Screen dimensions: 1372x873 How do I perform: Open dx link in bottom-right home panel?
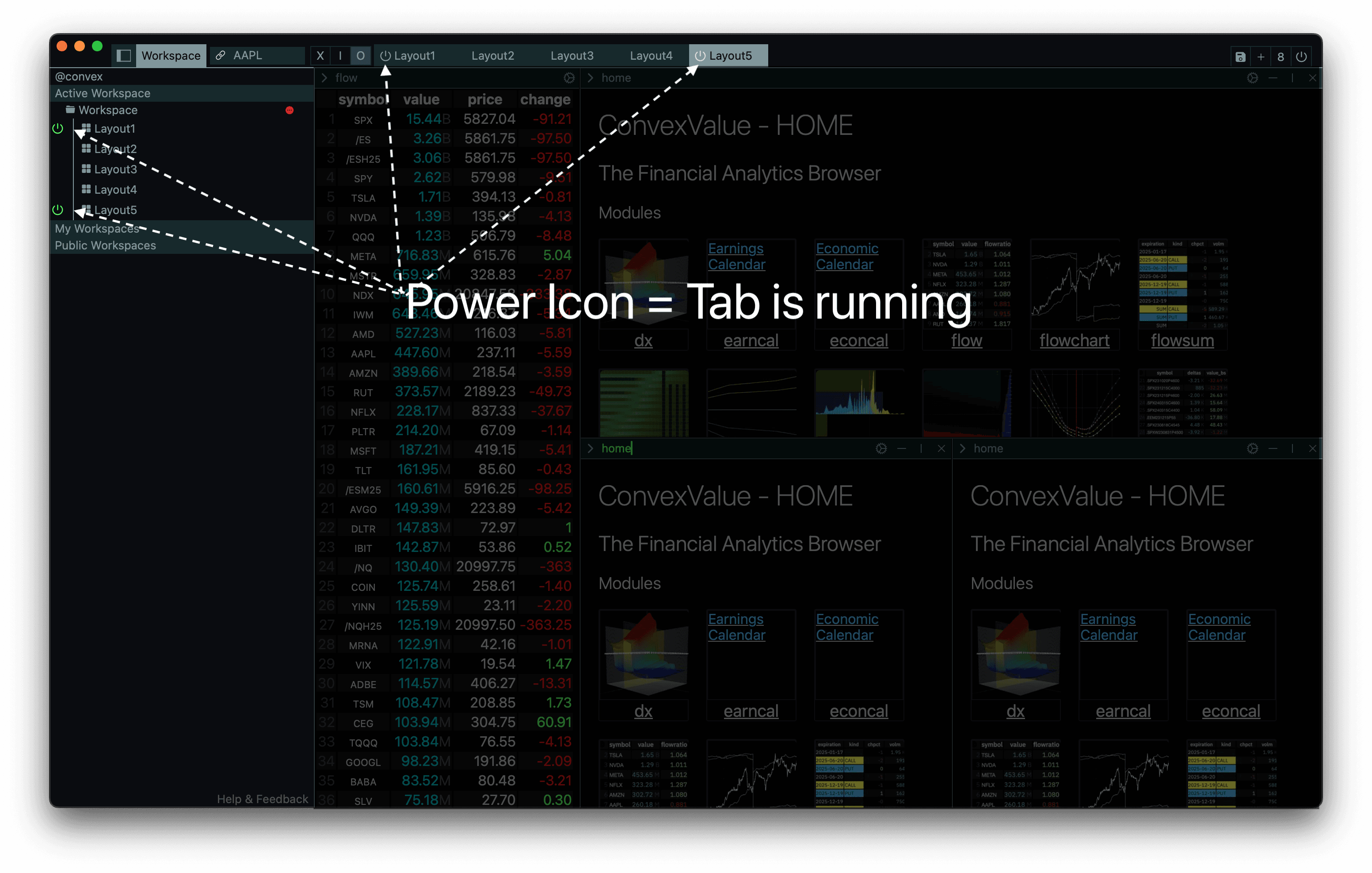[1015, 711]
